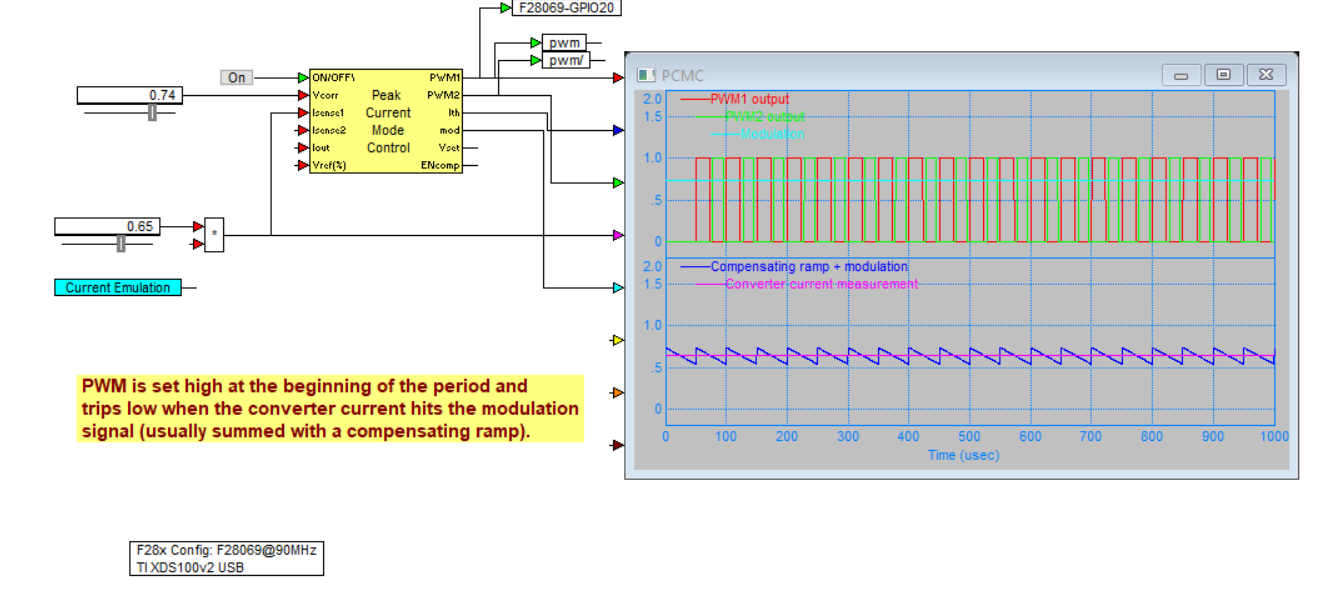This screenshot has height=605, width=1333.
Task: Click the PCMC plot title bar text
Action: 683,75
